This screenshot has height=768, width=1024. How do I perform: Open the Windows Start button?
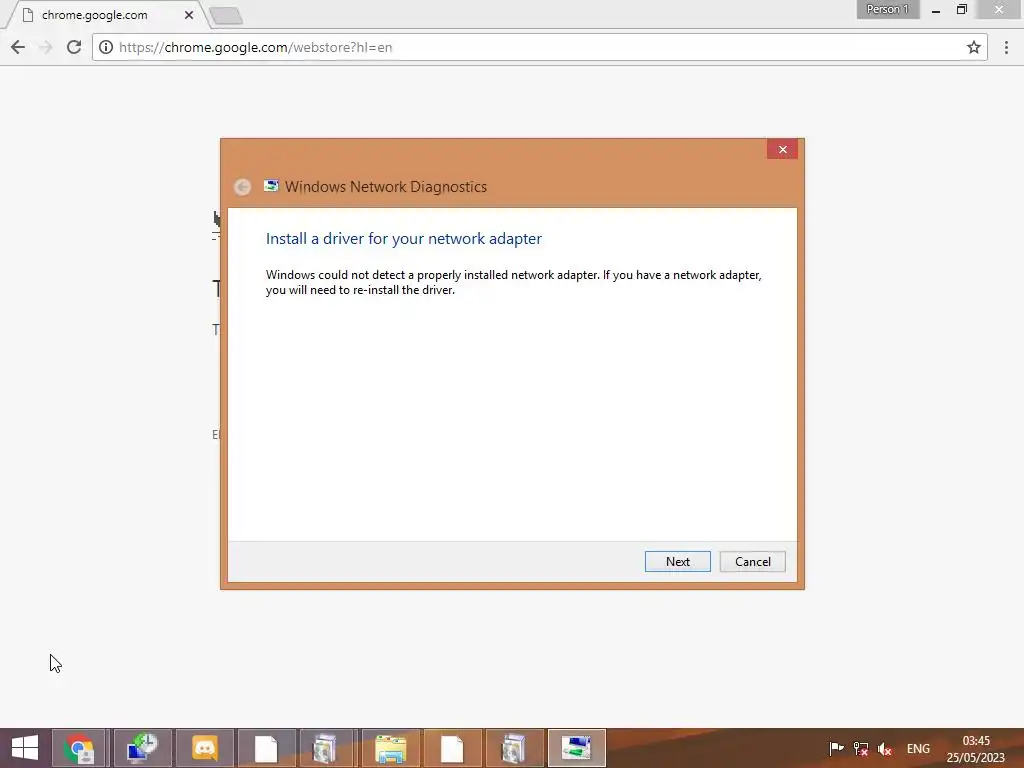coord(25,748)
